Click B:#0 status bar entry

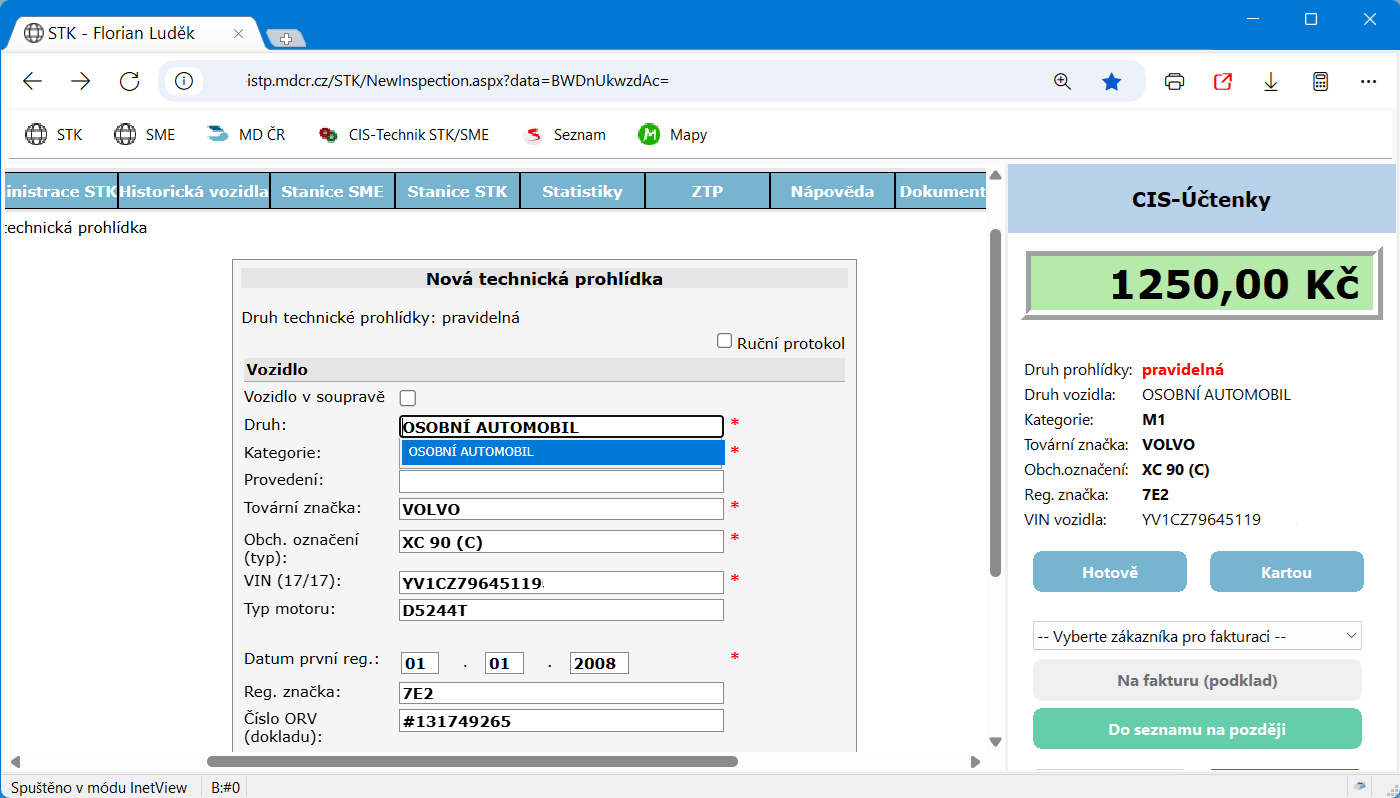tap(226, 787)
